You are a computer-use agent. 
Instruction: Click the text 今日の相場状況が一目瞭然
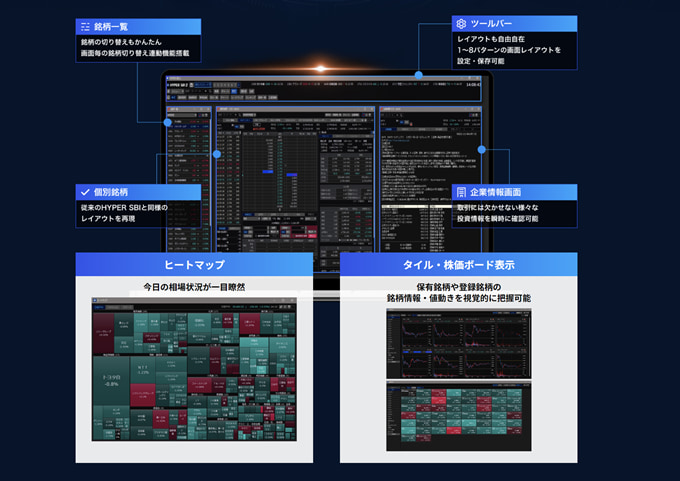pos(194,287)
